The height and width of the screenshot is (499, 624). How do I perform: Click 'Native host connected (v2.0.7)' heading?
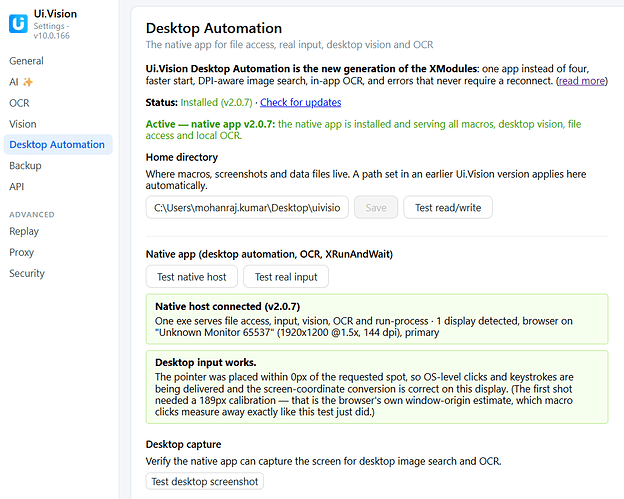click(228, 306)
